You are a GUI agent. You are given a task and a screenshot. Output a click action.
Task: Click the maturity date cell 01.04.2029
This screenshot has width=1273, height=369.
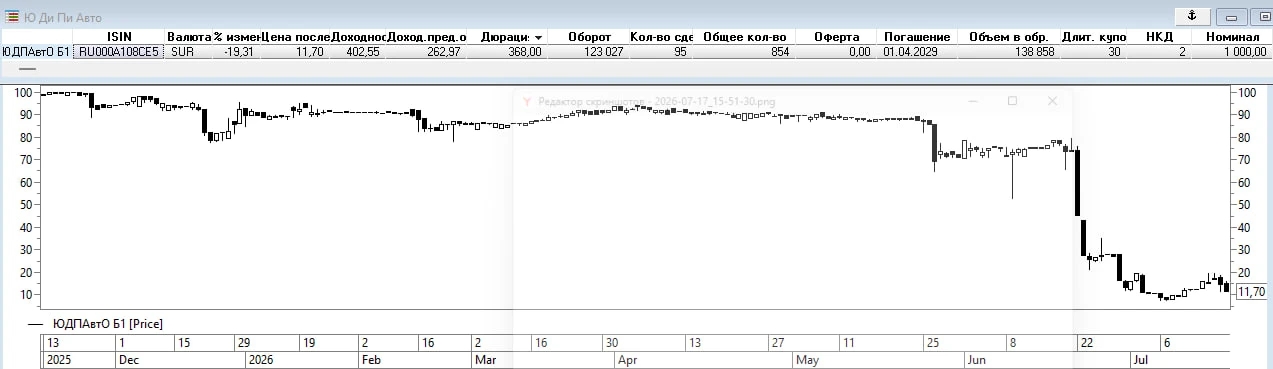pos(909,52)
